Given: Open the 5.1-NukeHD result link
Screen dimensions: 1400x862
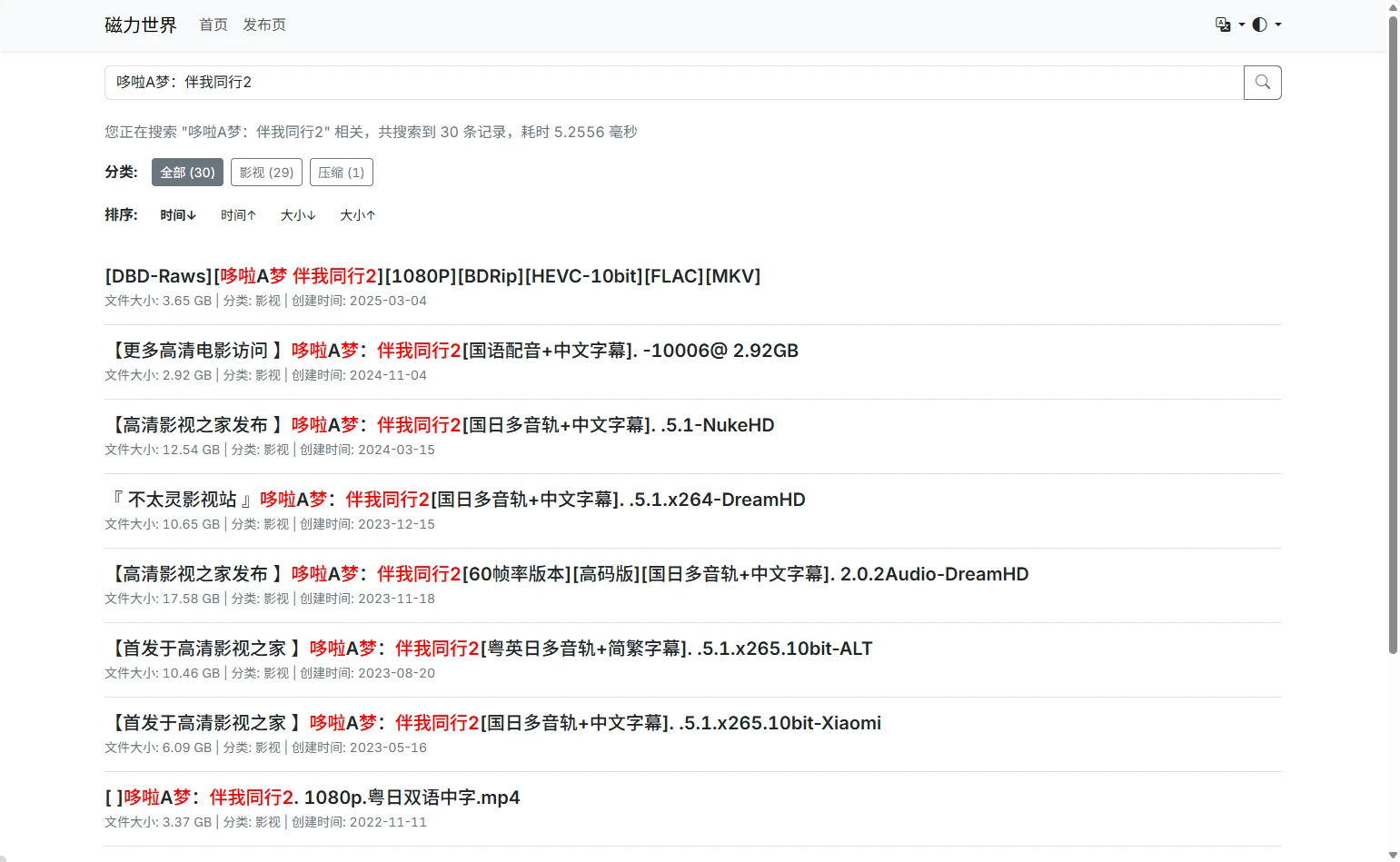Looking at the screenshot, I should [x=442, y=425].
